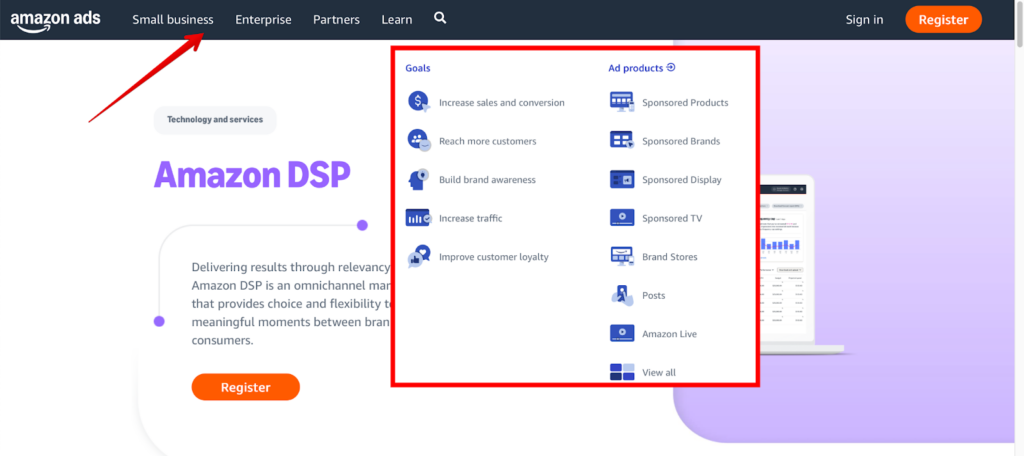Click the Brand Stores icon
Screen dimensions: 1024x456
click(x=622, y=256)
